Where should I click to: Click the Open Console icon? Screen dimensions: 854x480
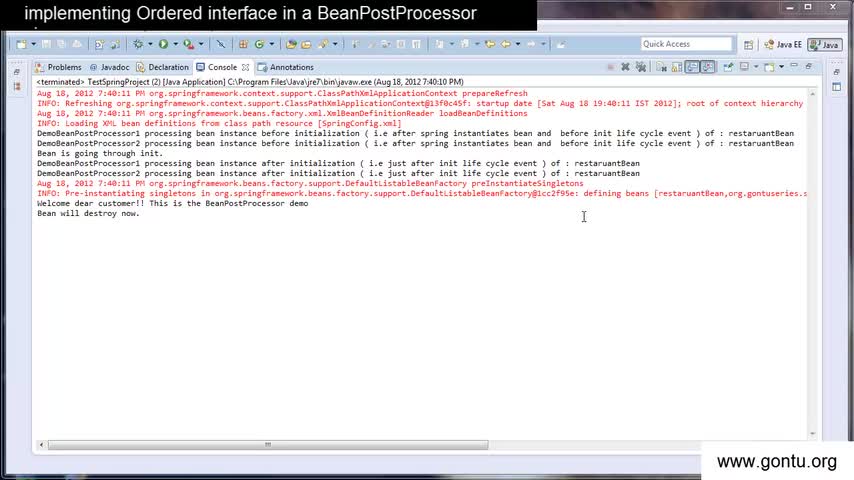click(769, 67)
